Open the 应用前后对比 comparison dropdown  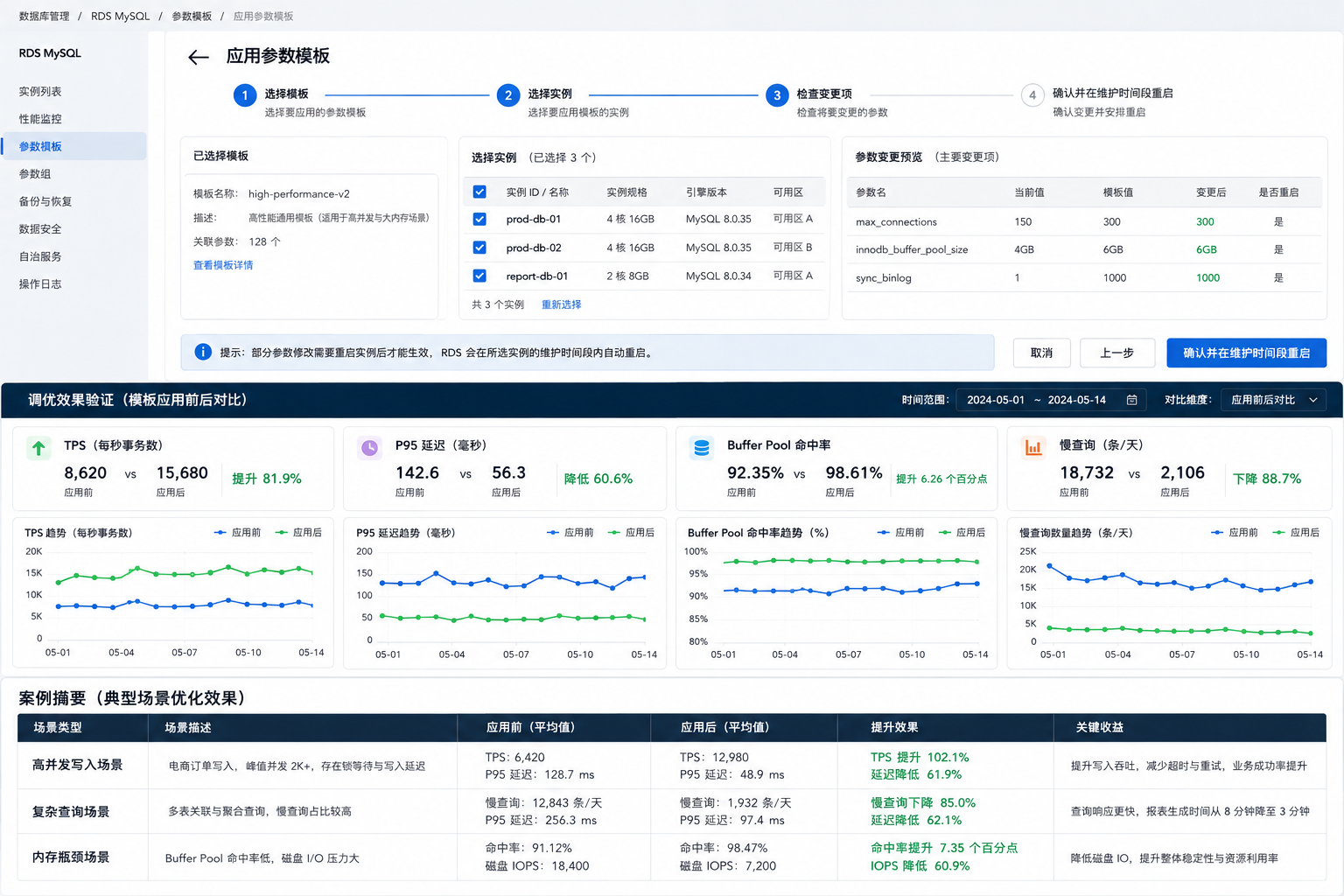[x=1273, y=400]
